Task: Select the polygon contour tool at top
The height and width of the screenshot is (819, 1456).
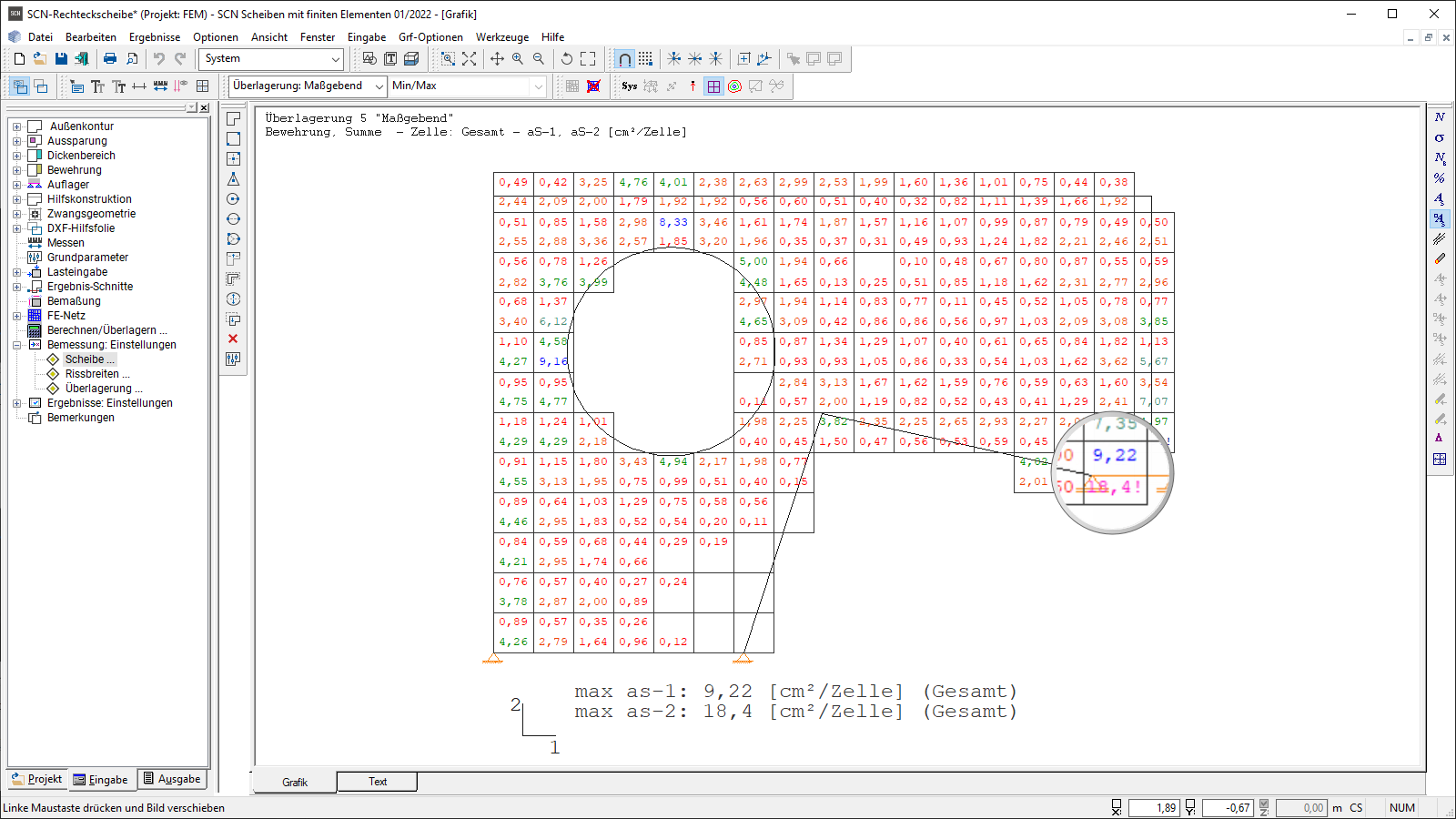Action: point(233,119)
